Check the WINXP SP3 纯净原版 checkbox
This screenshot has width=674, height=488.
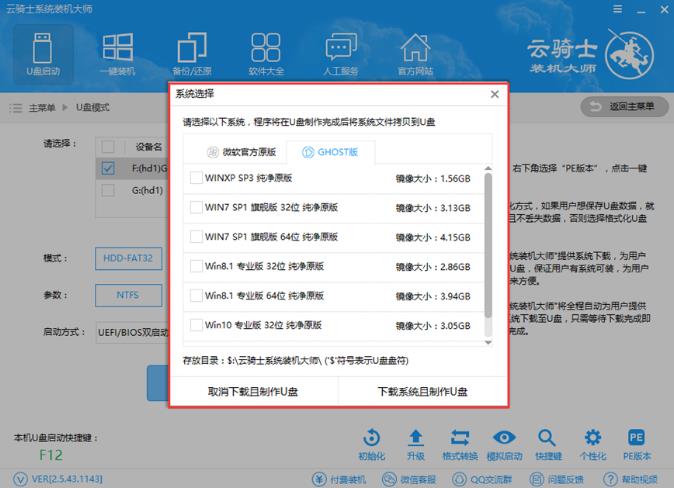coord(196,178)
